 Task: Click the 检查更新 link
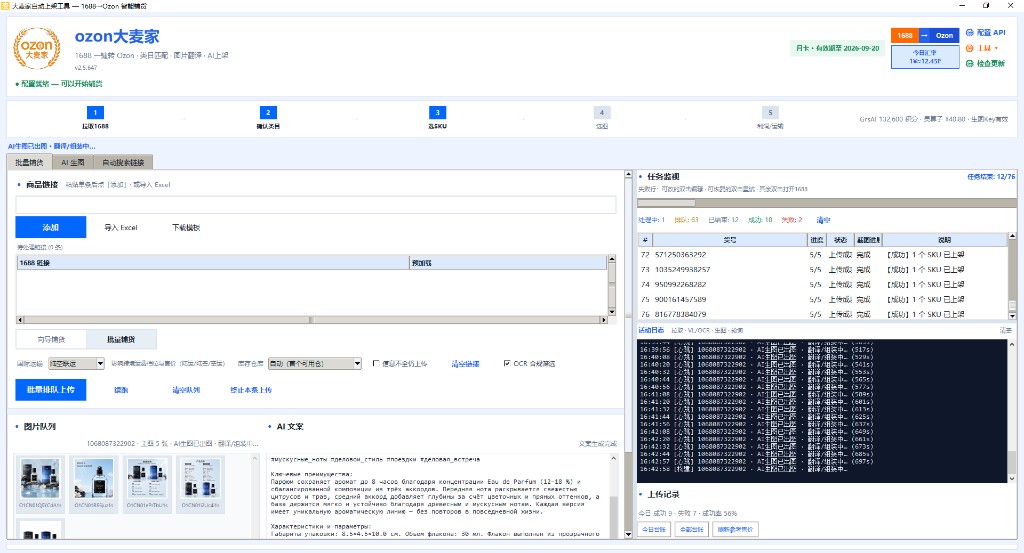point(991,63)
